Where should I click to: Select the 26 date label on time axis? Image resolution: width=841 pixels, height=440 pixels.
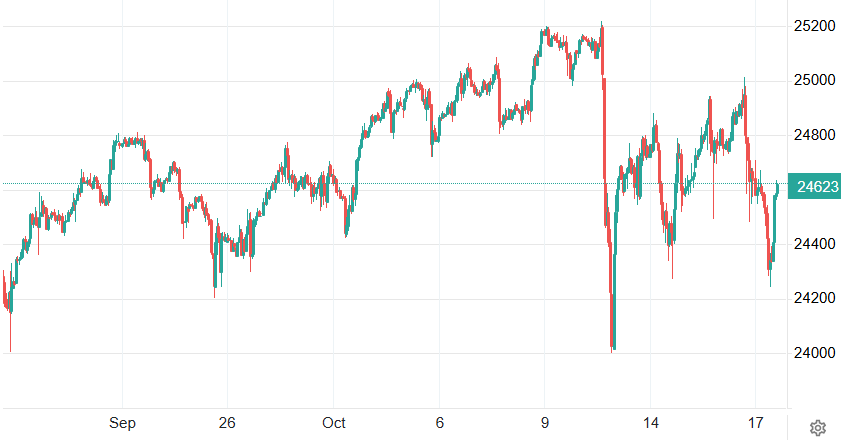point(227,423)
